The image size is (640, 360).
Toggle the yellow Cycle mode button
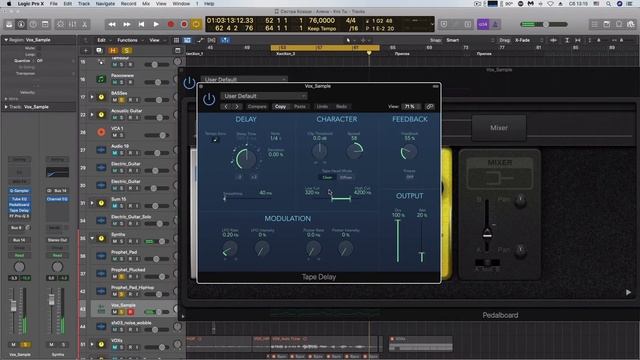click(x=196, y=24)
